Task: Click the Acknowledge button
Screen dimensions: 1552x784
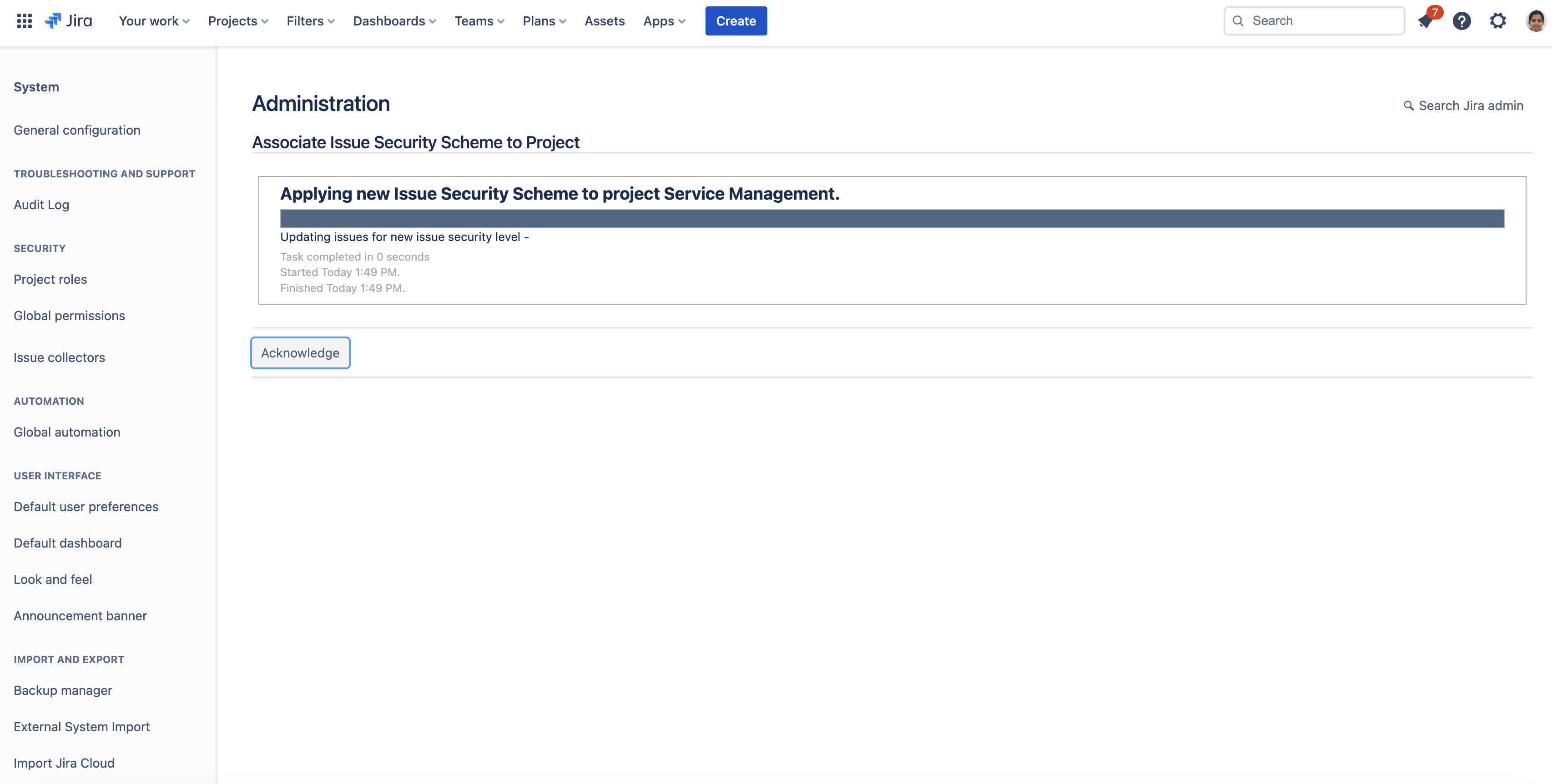Action: tap(300, 353)
